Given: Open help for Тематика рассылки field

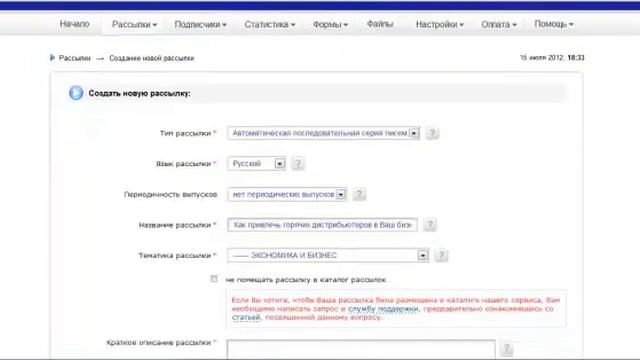Looking at the screenshot, I should point(441,256).
